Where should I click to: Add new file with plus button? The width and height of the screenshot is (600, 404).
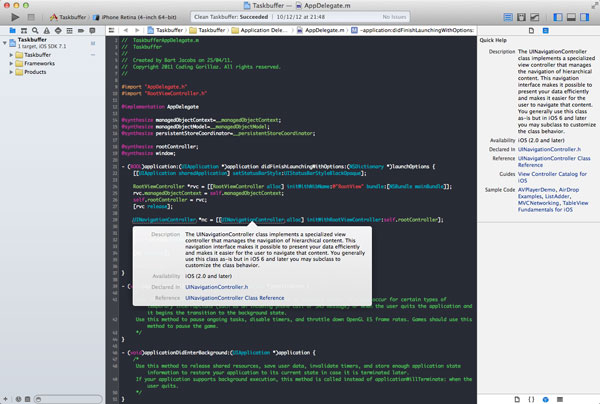point(5,399)
